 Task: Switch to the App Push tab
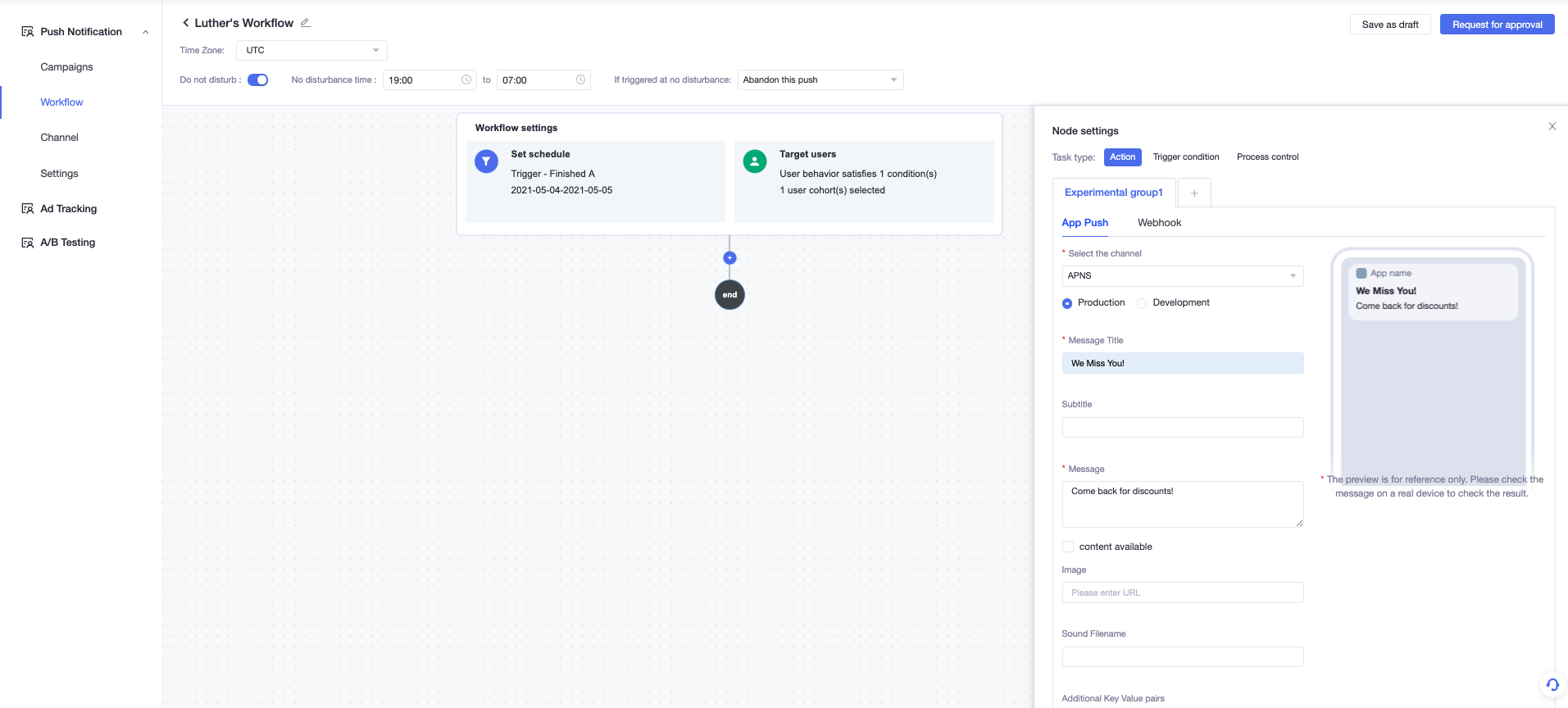pos(1084,223)
